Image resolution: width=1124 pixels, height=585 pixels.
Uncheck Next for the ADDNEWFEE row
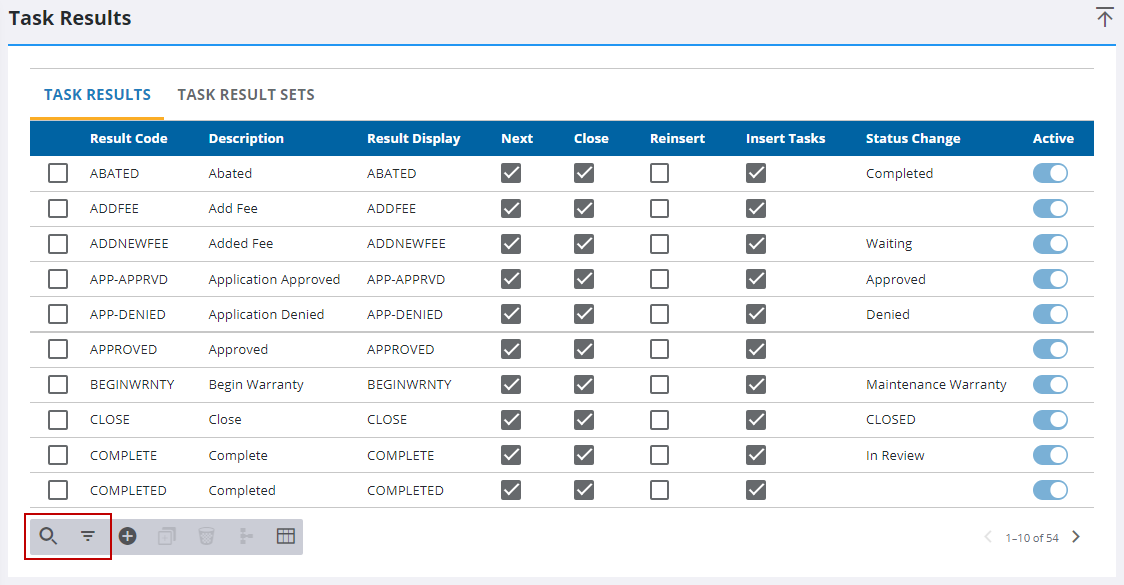coord(511,244)
